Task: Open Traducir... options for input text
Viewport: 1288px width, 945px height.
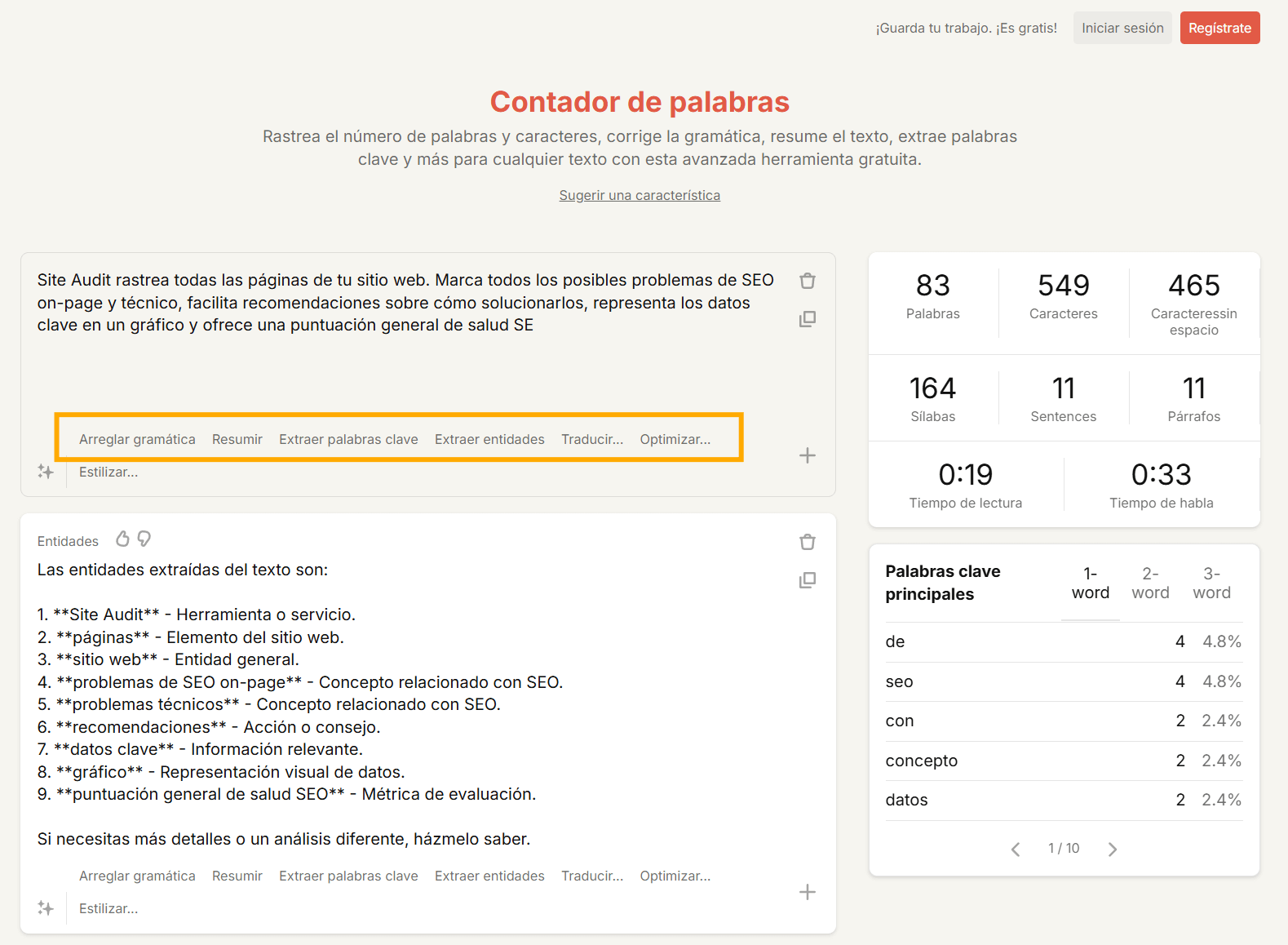Action: (592, 439)
